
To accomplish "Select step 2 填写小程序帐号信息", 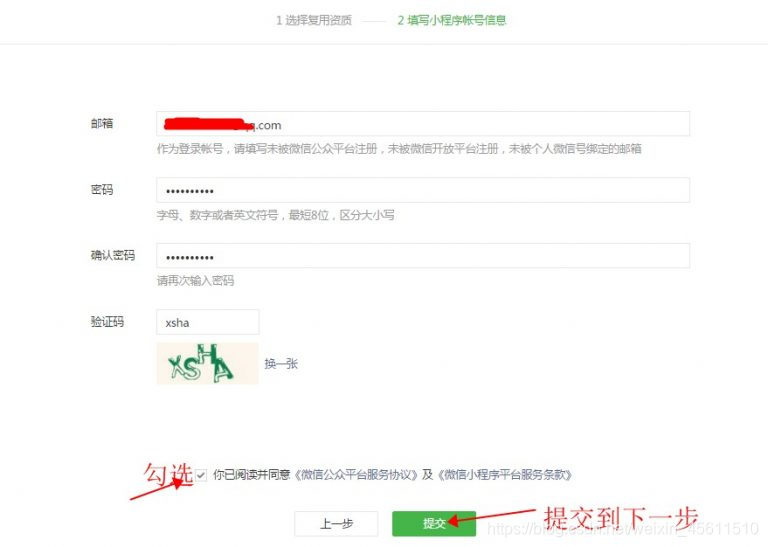I will (x=452, y=21).
